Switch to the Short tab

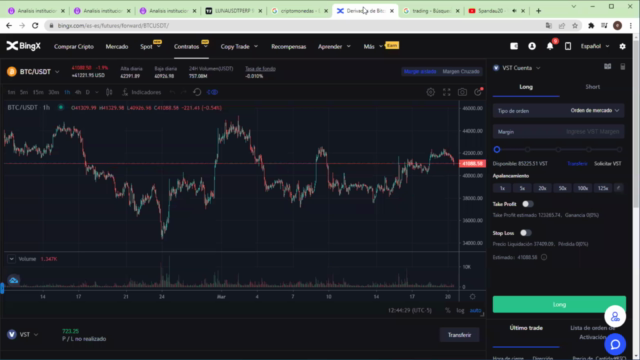coord(592,87)
